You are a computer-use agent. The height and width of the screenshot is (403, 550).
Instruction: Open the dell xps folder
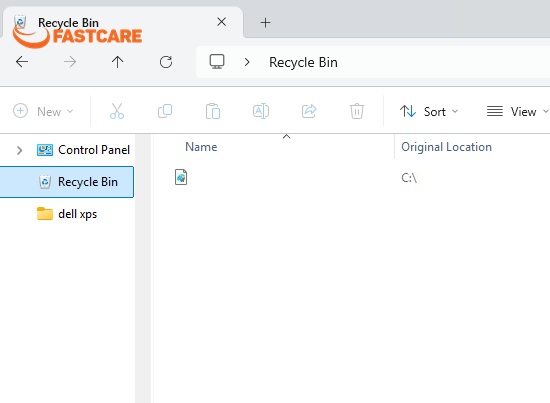[67, 214]
